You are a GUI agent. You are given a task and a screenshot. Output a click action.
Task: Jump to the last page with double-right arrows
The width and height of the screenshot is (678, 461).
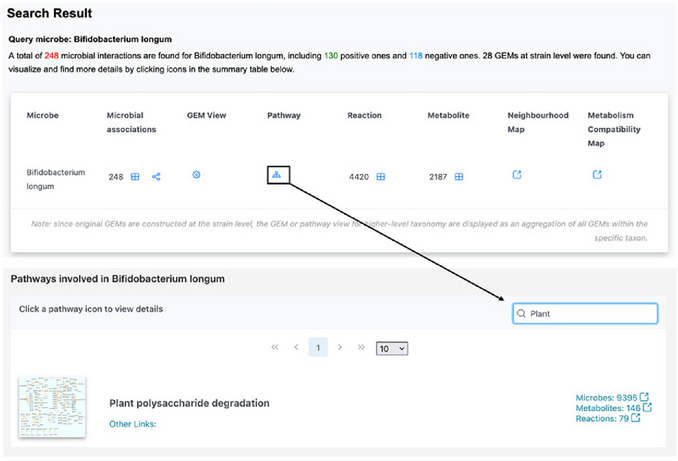click(x=361, y=347)
